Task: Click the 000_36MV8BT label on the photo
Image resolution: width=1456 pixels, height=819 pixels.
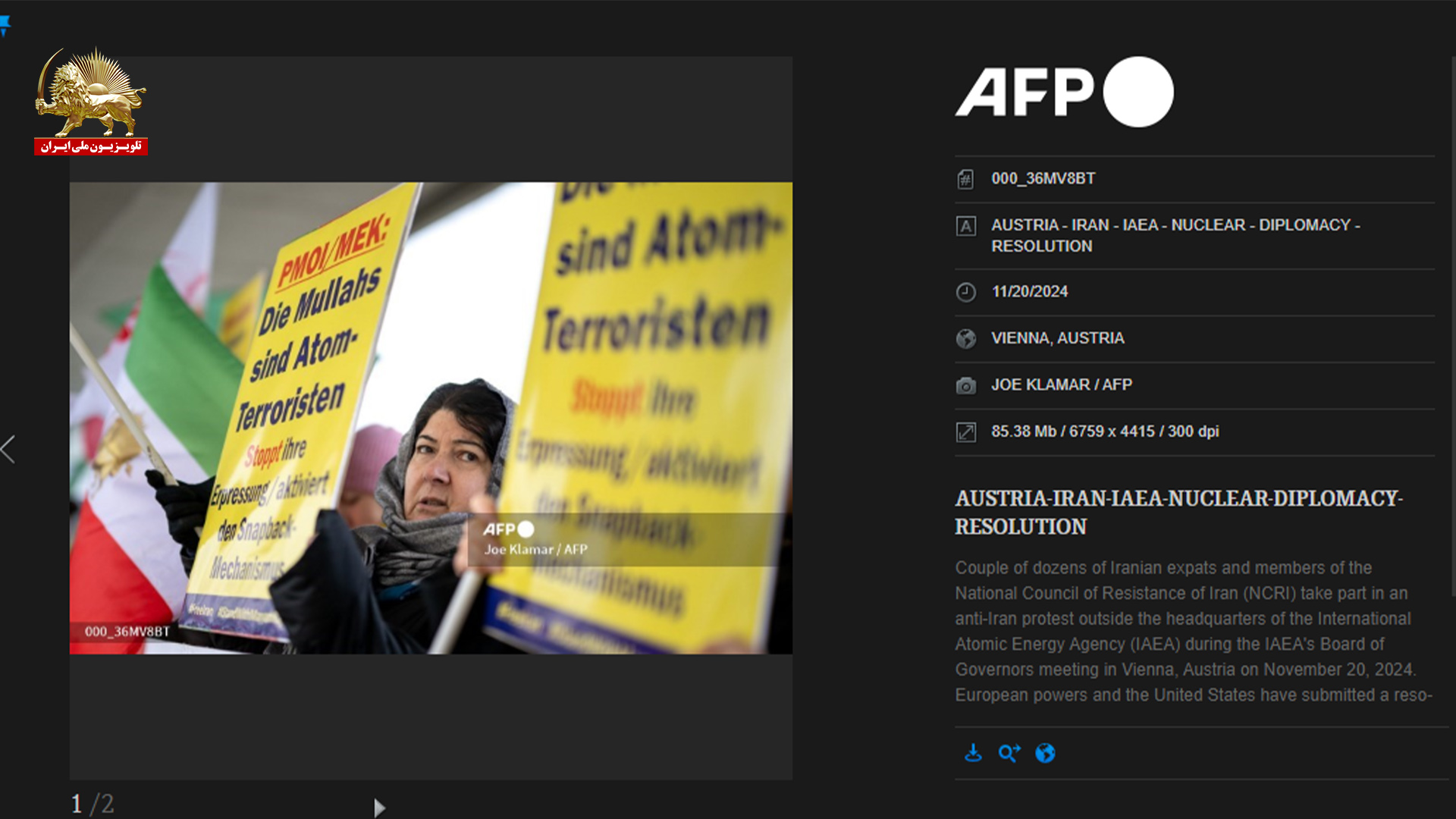Action: coord(127,631)
